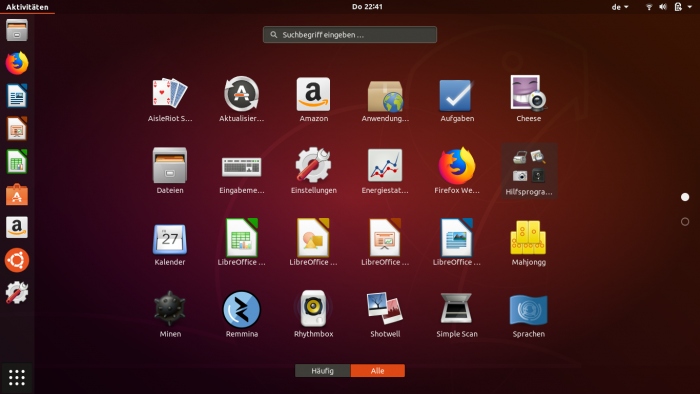This screenshot has width=700, height=394.
Task: Open the Sprachen language support app
Action: tap(529, 315)
